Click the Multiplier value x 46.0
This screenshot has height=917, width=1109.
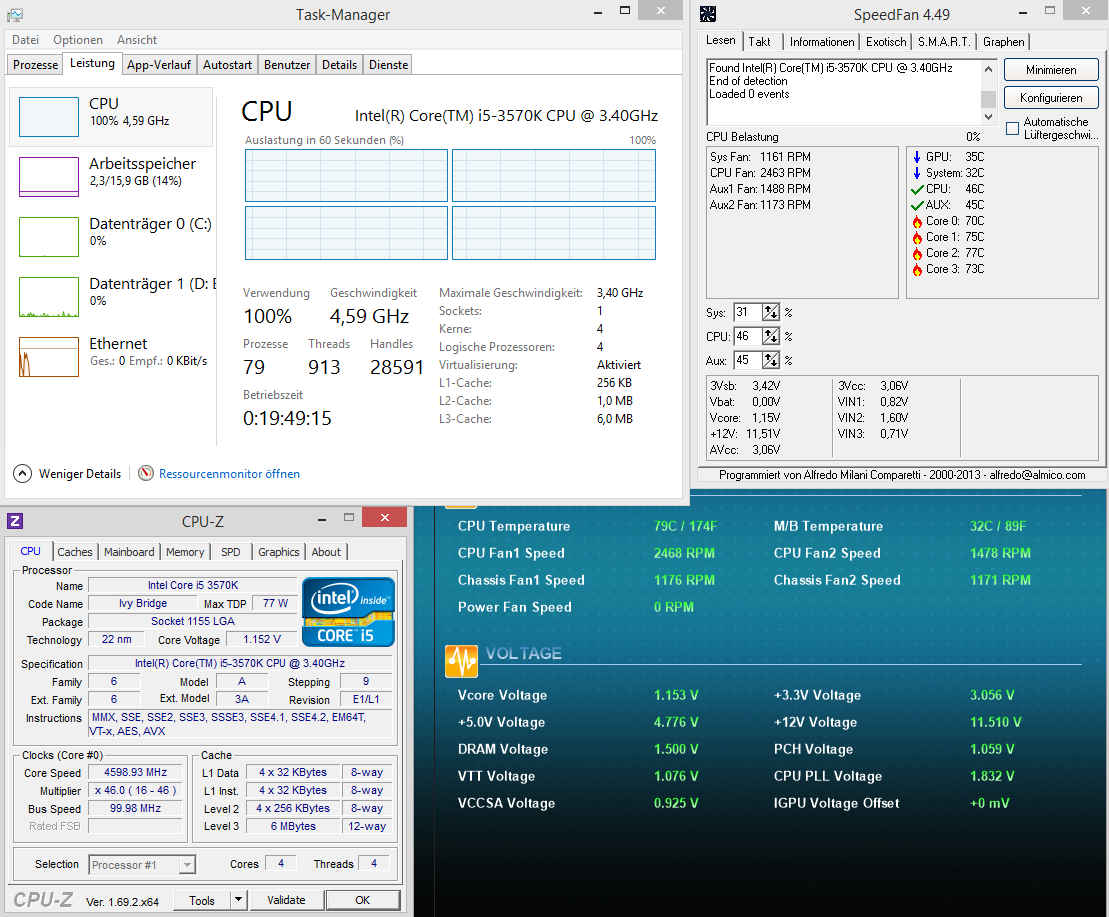135,790
